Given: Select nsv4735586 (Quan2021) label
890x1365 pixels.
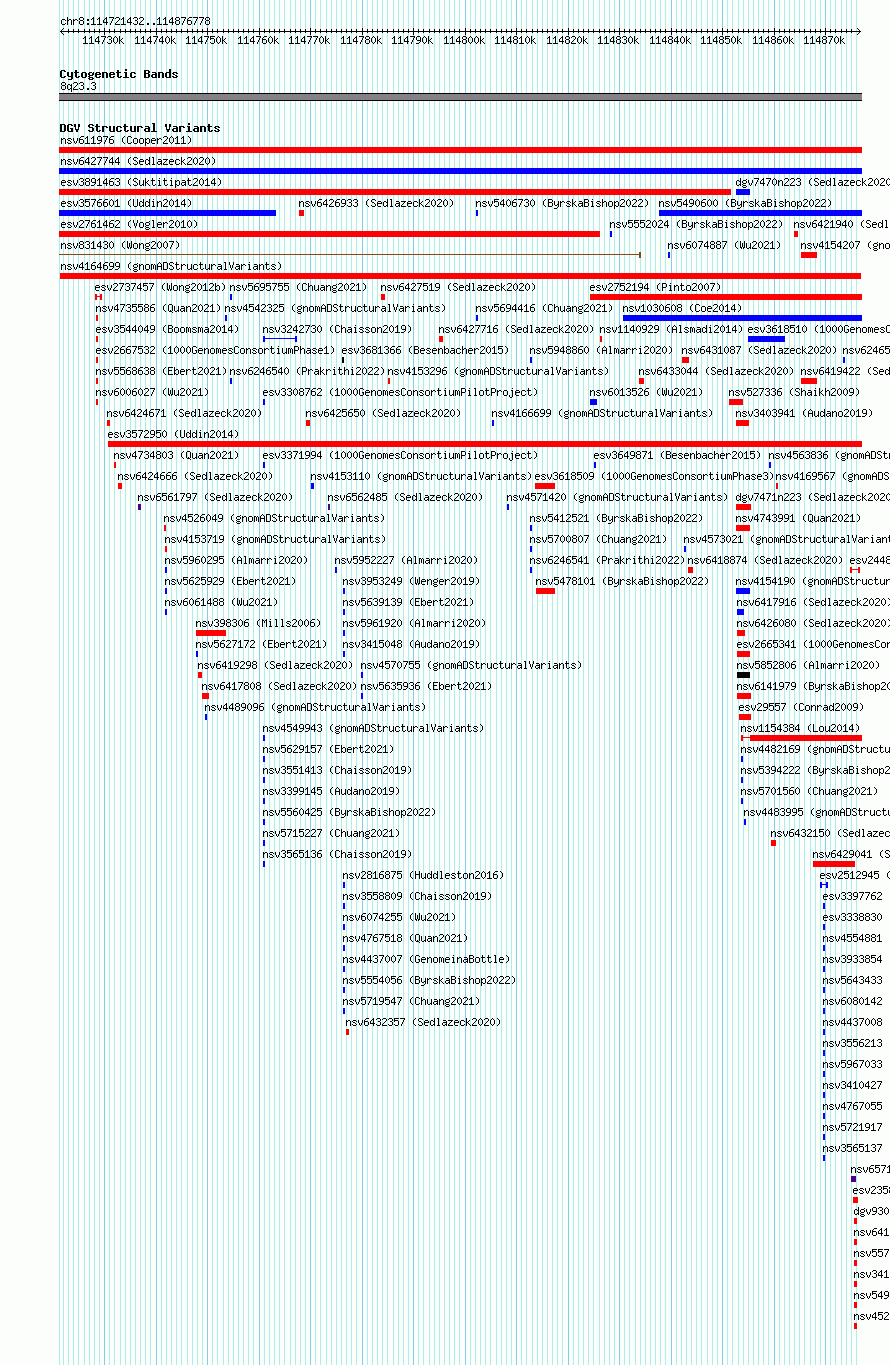Looking at the screenshot, I should click(158, 308).
